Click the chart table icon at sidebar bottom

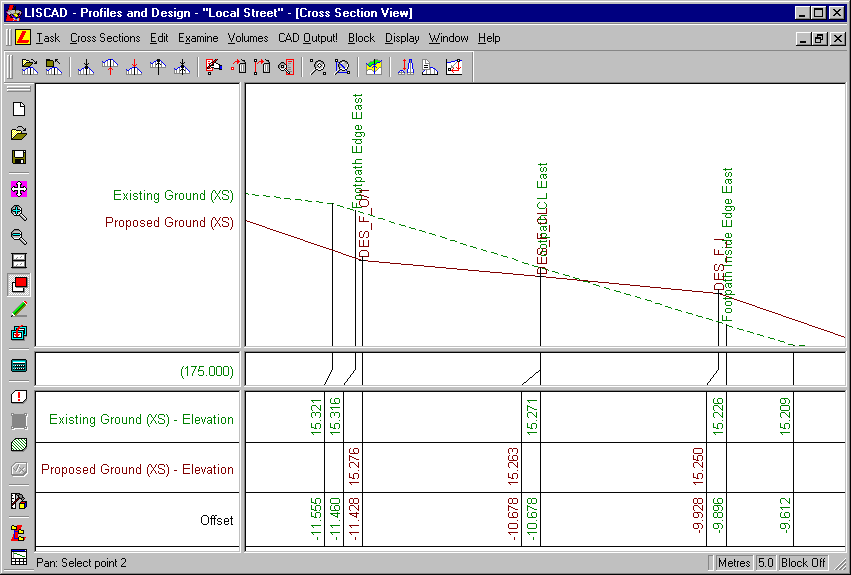tap(19, 557)
